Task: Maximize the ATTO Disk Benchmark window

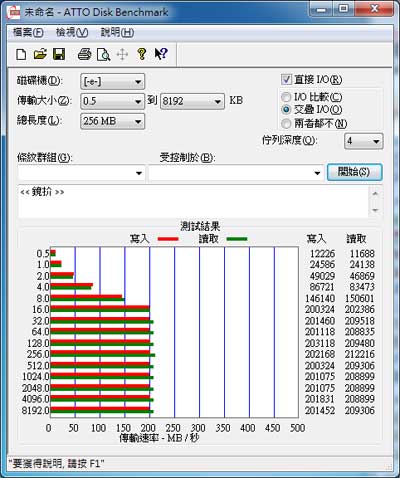Action: (344, 9)
